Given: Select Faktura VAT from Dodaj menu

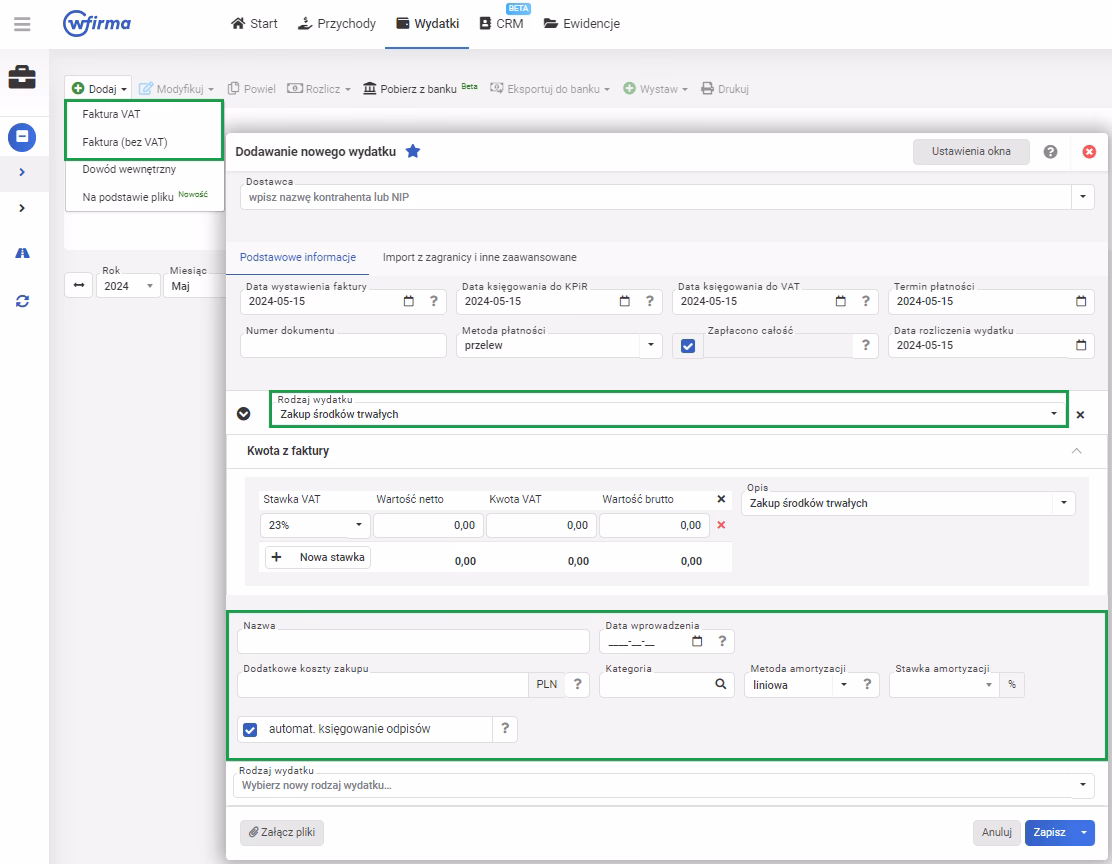Looking at the screenshot, I should (111, 114).
